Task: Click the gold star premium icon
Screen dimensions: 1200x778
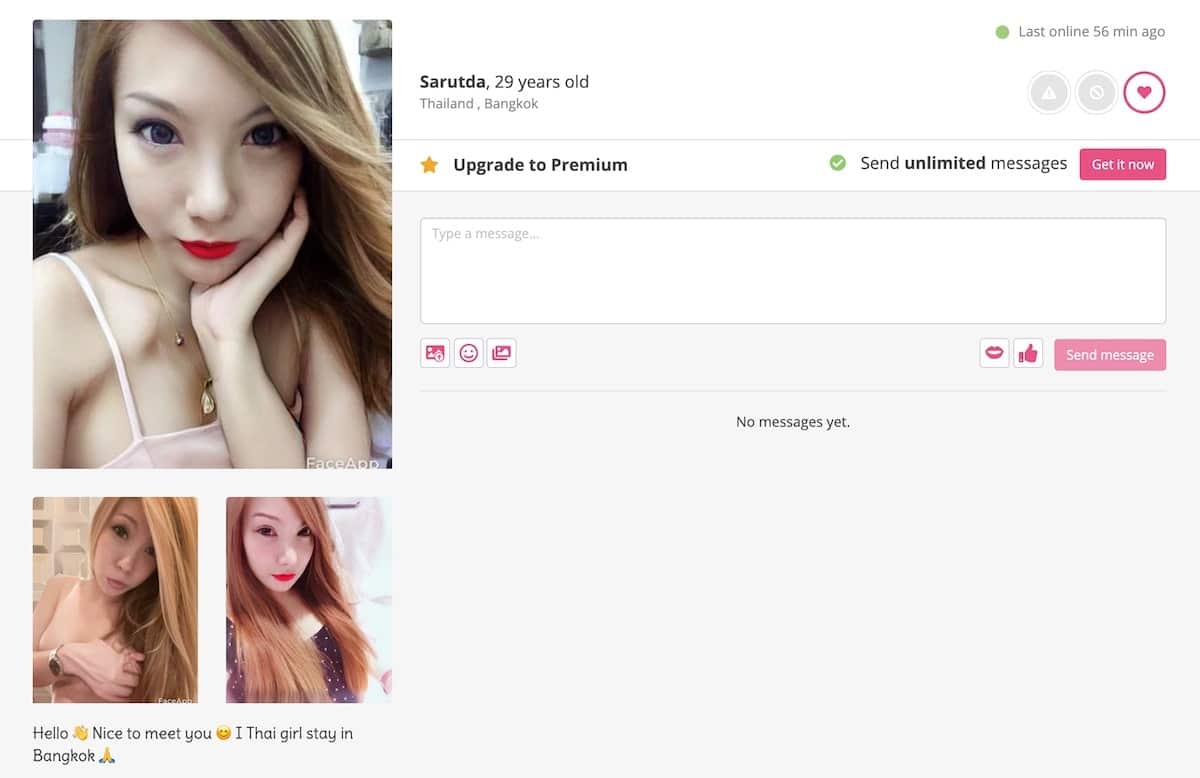Action: (x=429, y=165)
